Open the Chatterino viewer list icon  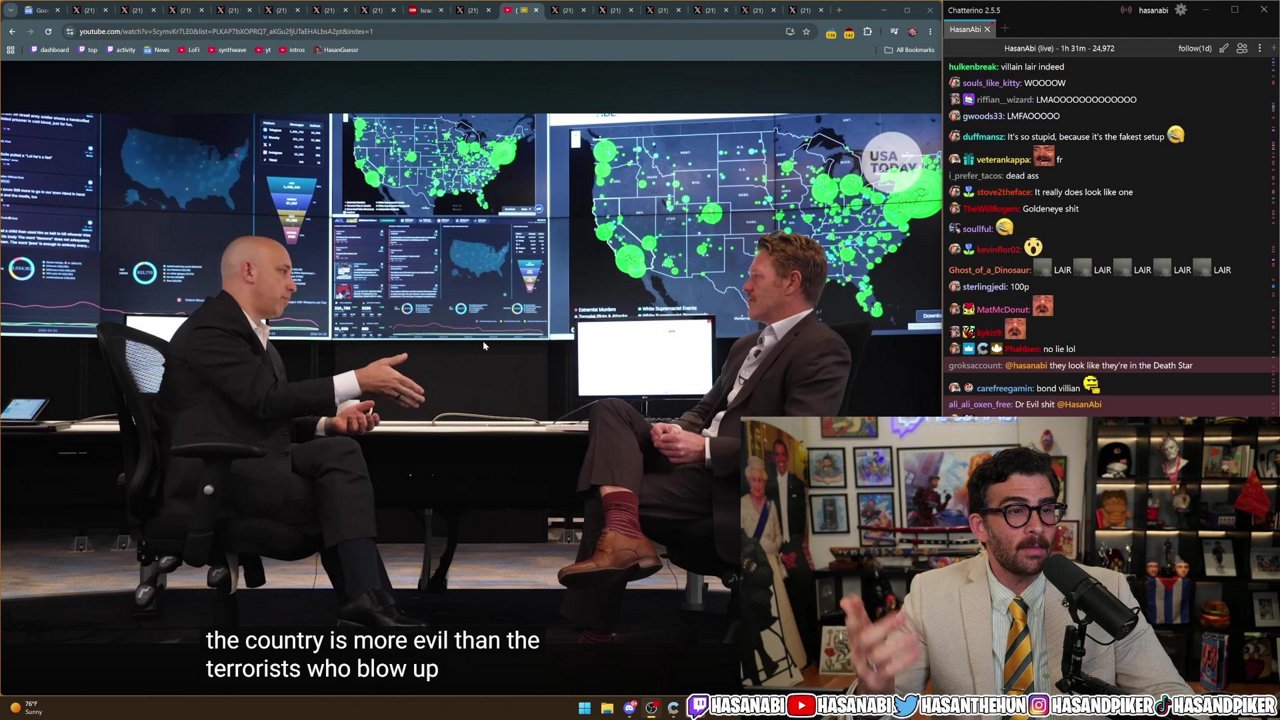pyautogui.click(x=1242, y=48)
